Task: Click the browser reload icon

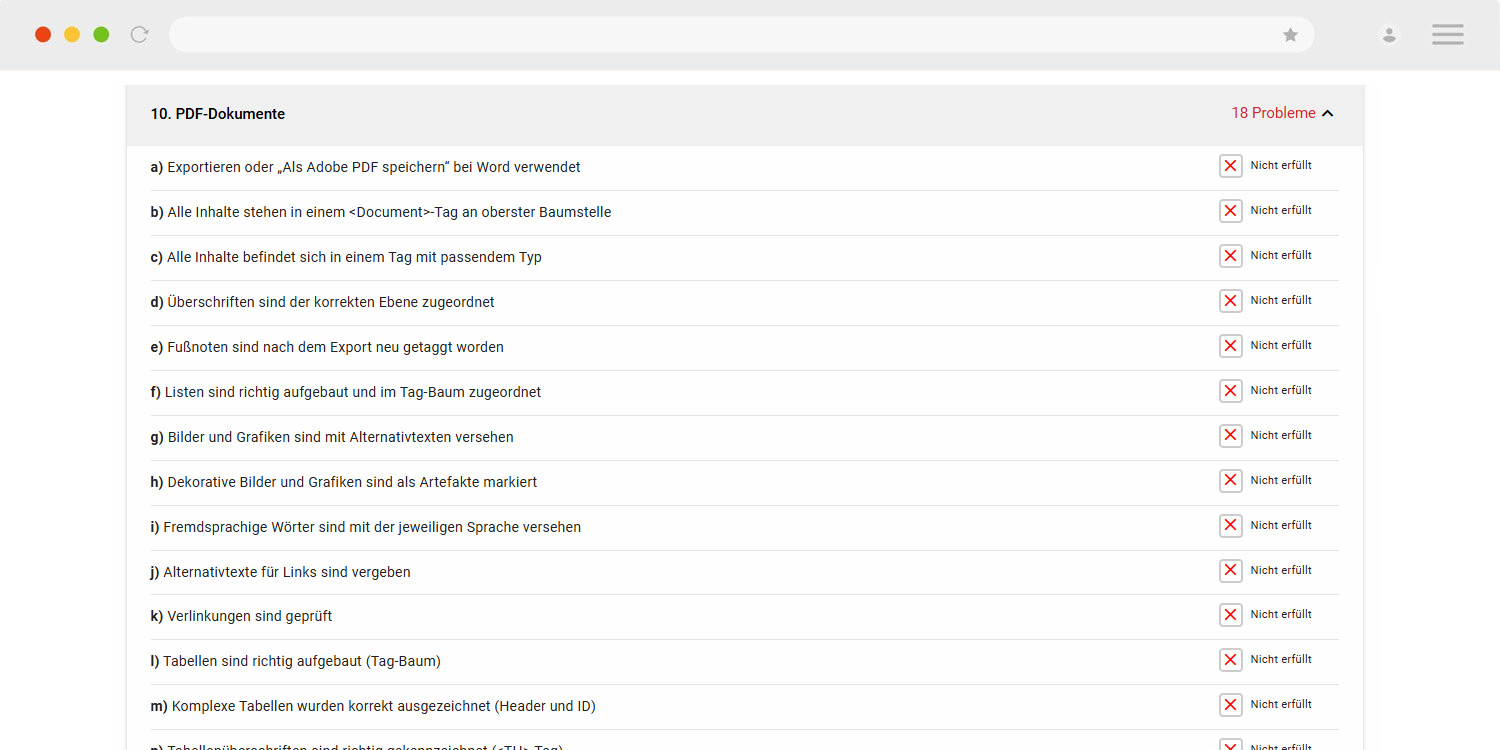Action: coord(140,35)
